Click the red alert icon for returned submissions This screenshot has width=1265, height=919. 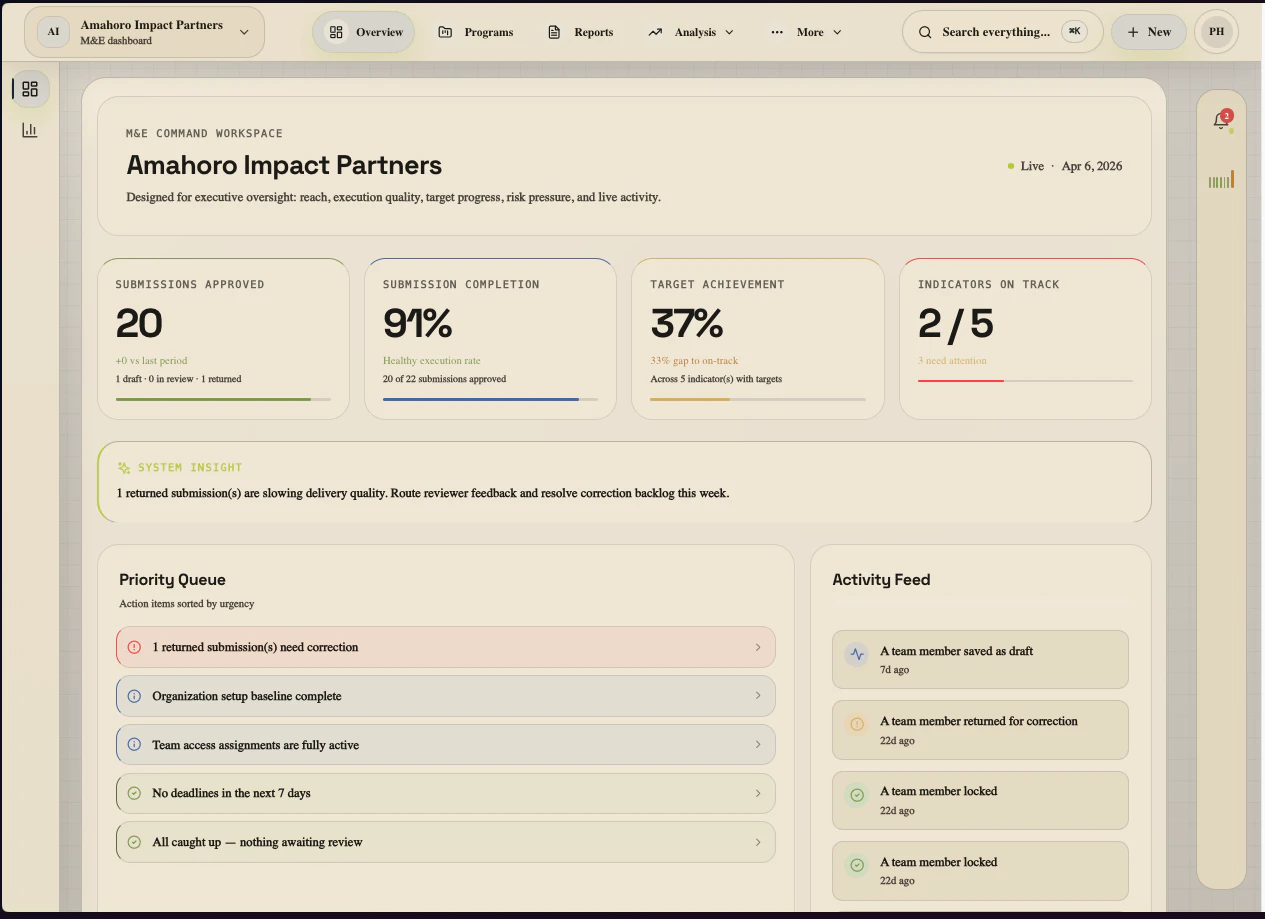point(135,647)
